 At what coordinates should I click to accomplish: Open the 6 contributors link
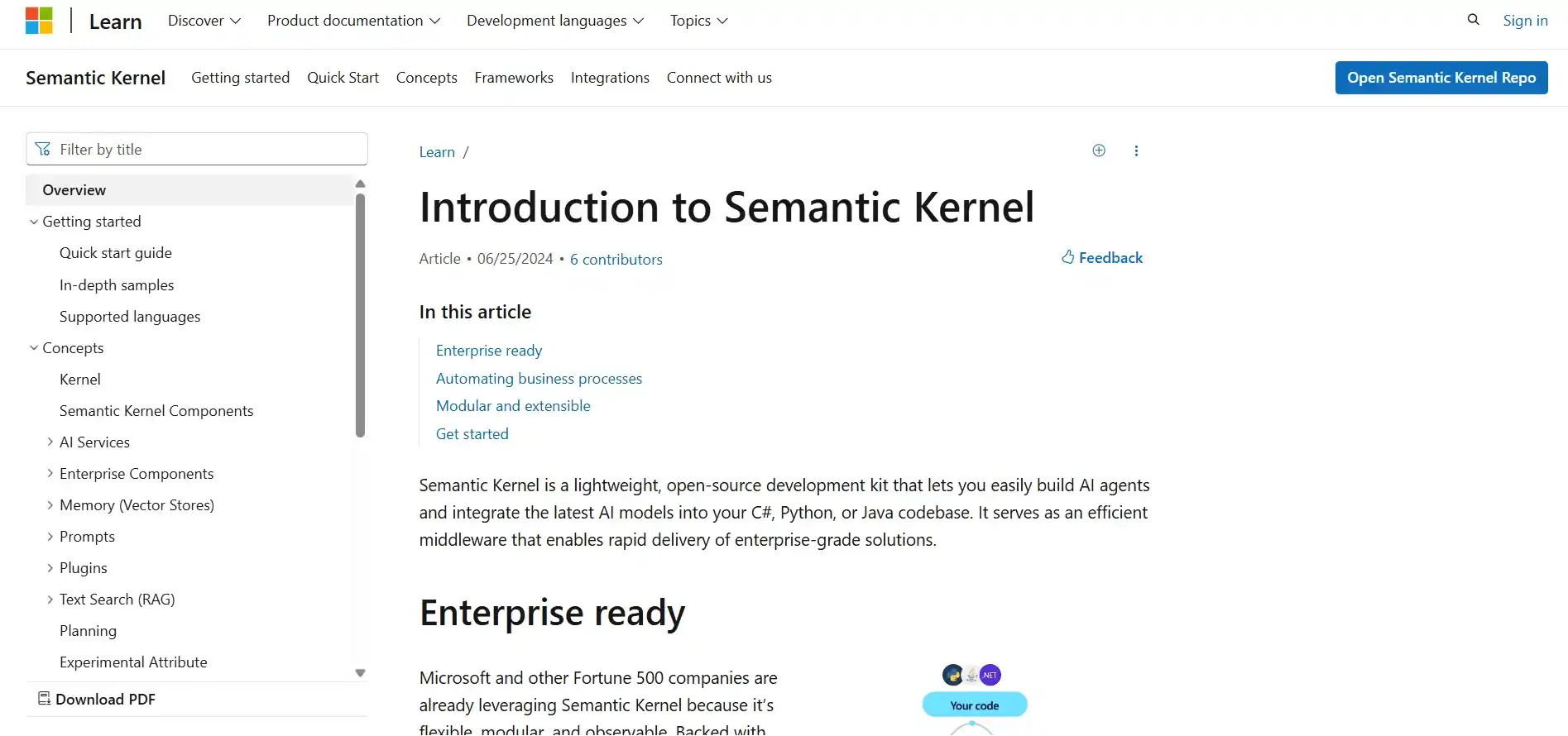tap(616, 260)
